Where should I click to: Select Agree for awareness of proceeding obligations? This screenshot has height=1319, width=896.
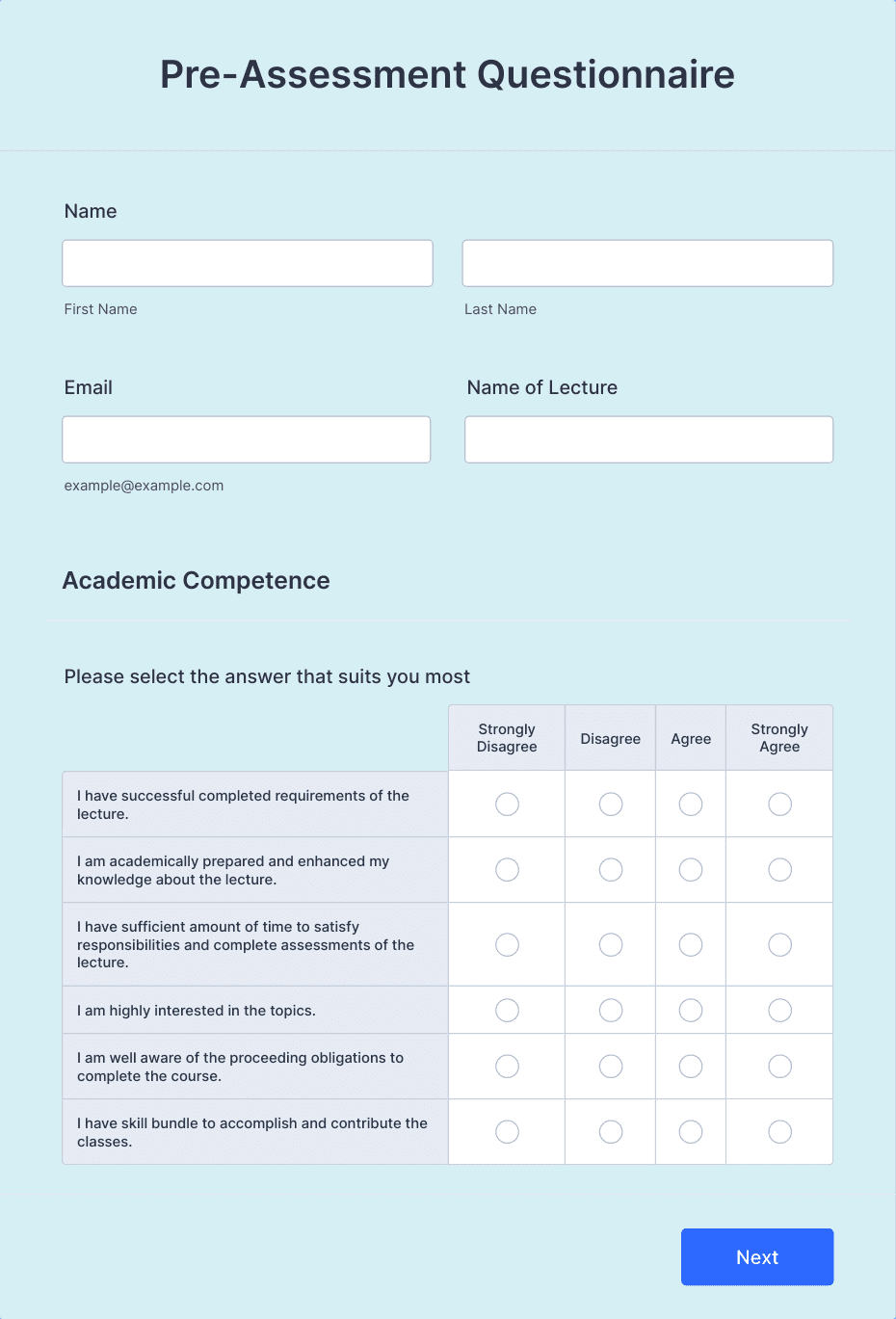click(x=690, y=1066)
